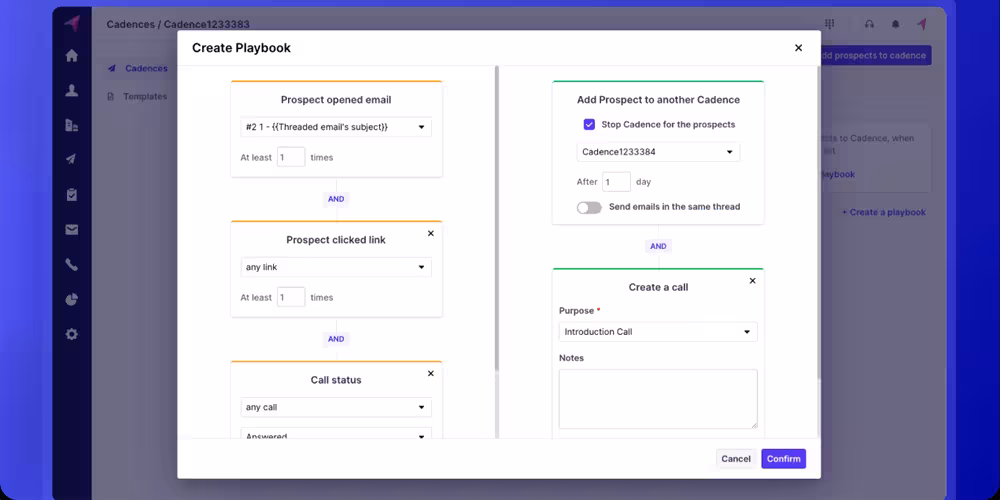The width and height of the screenshot is (1000, 500).
Task: Remove the Prospect clicked link condition
Action: coord(431,234)
